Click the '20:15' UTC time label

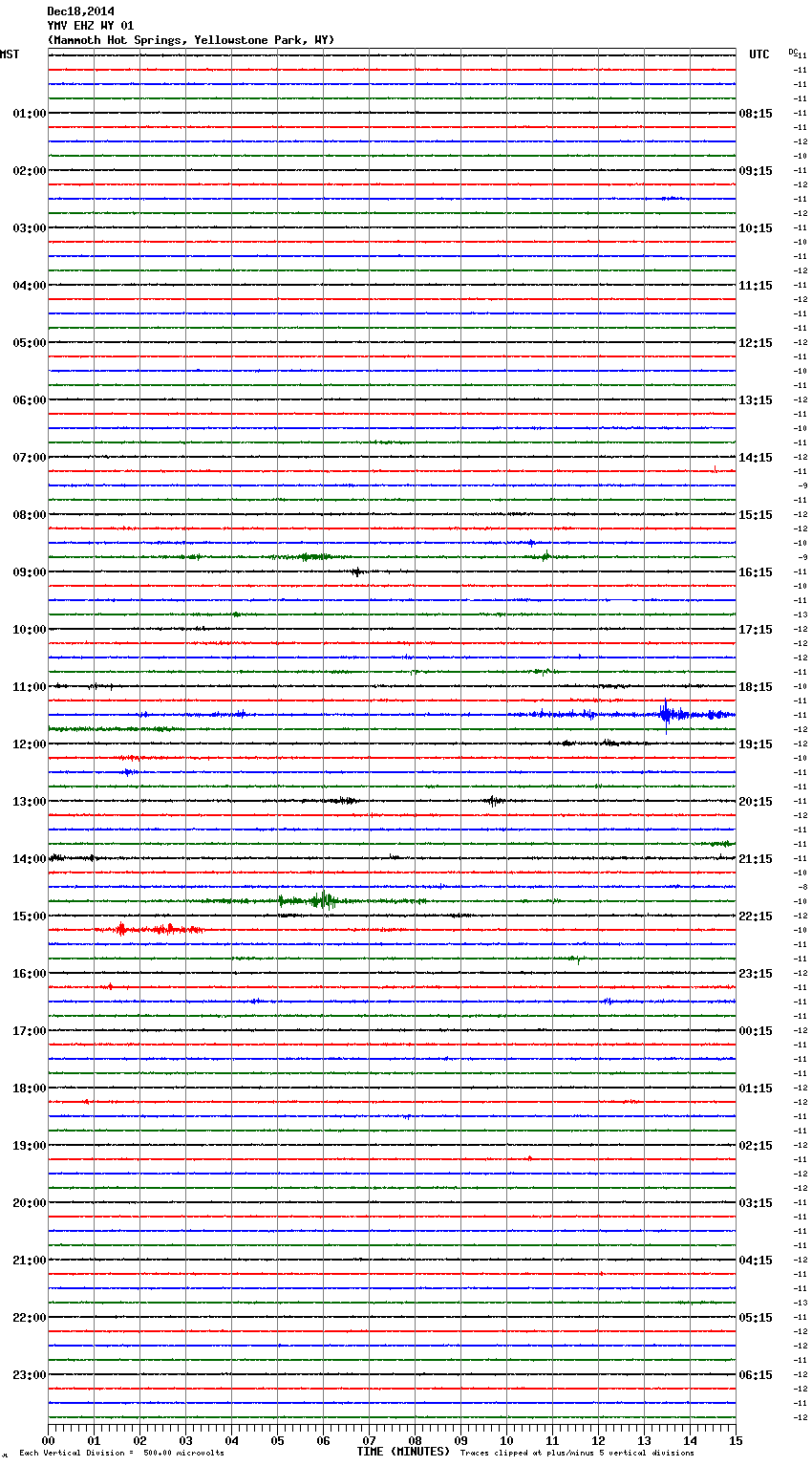tap(756, 802)
